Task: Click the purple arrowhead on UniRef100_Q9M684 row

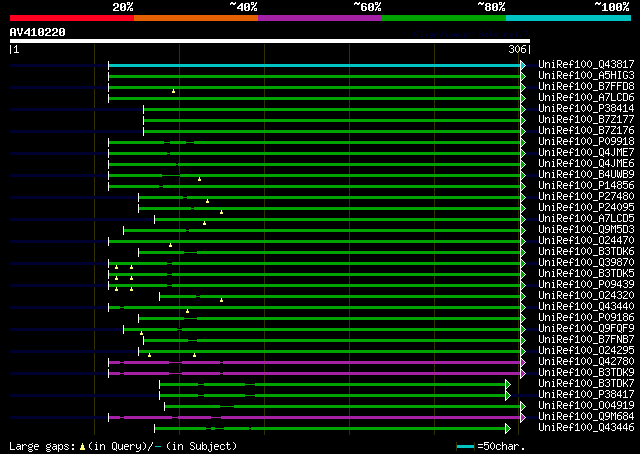Action: pos(523,418)
